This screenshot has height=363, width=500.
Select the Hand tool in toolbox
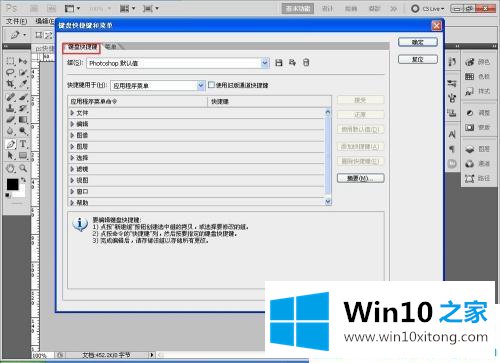[11, 168]
